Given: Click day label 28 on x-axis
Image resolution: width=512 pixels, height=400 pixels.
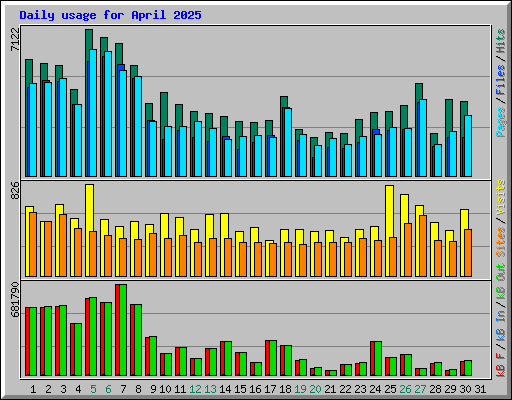Looking at the screenshot, I should pos(435,389).
